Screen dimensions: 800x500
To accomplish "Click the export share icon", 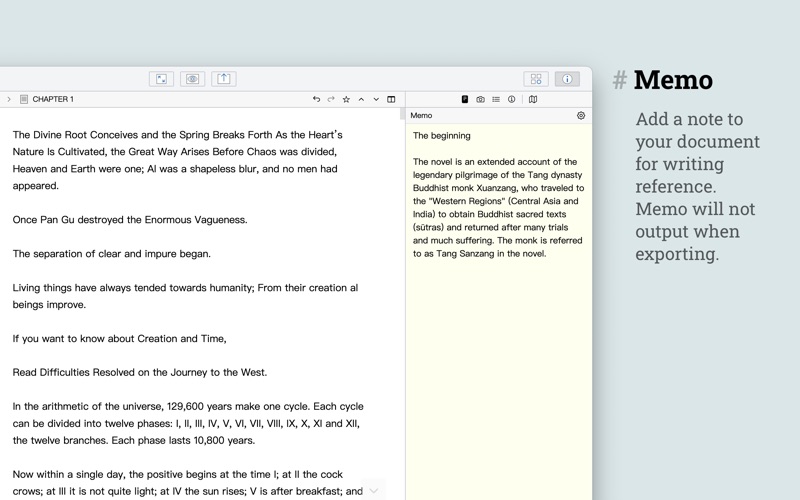I will point(224,79).
